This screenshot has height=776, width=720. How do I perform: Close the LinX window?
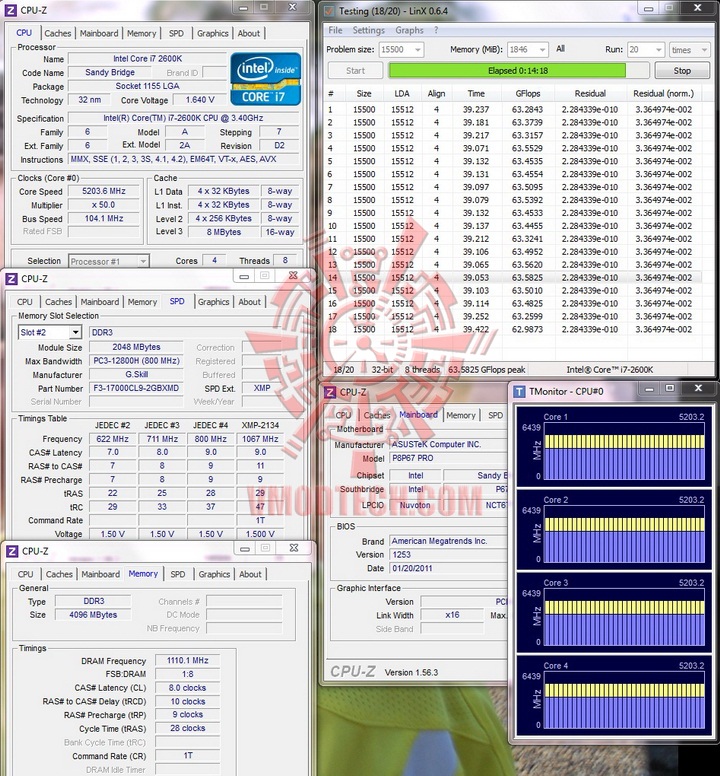point(697,8)
